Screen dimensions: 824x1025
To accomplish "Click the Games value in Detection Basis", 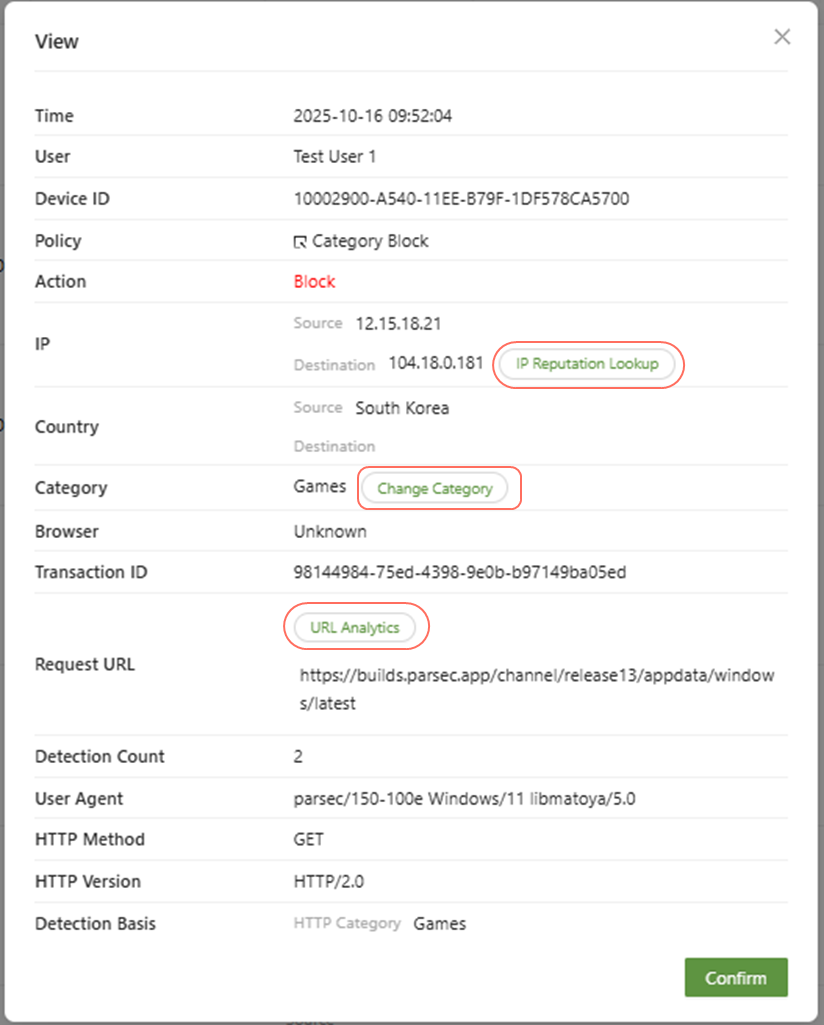I will click(x=440, y=924).
